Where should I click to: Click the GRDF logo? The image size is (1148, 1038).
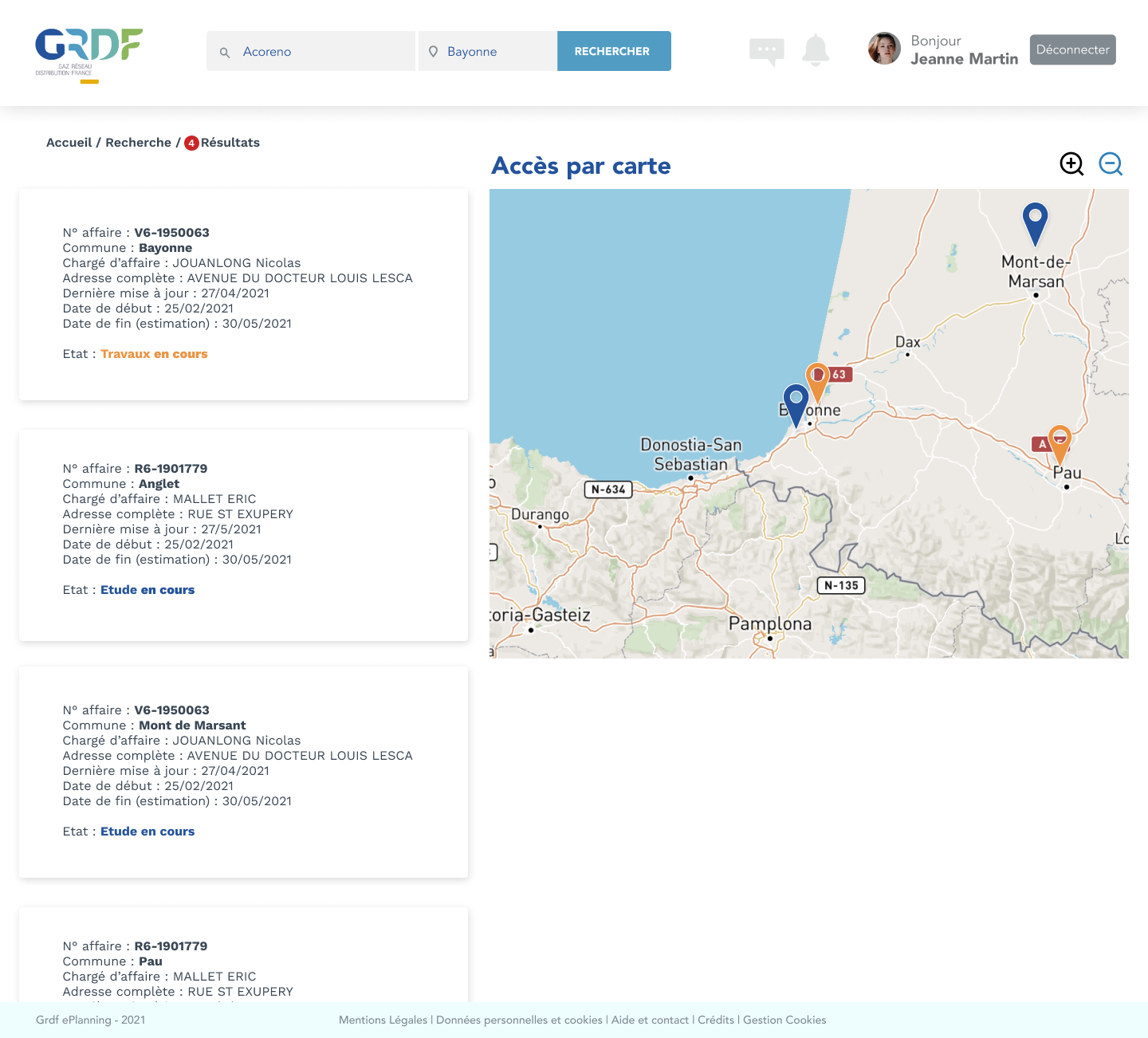[88, 56]
